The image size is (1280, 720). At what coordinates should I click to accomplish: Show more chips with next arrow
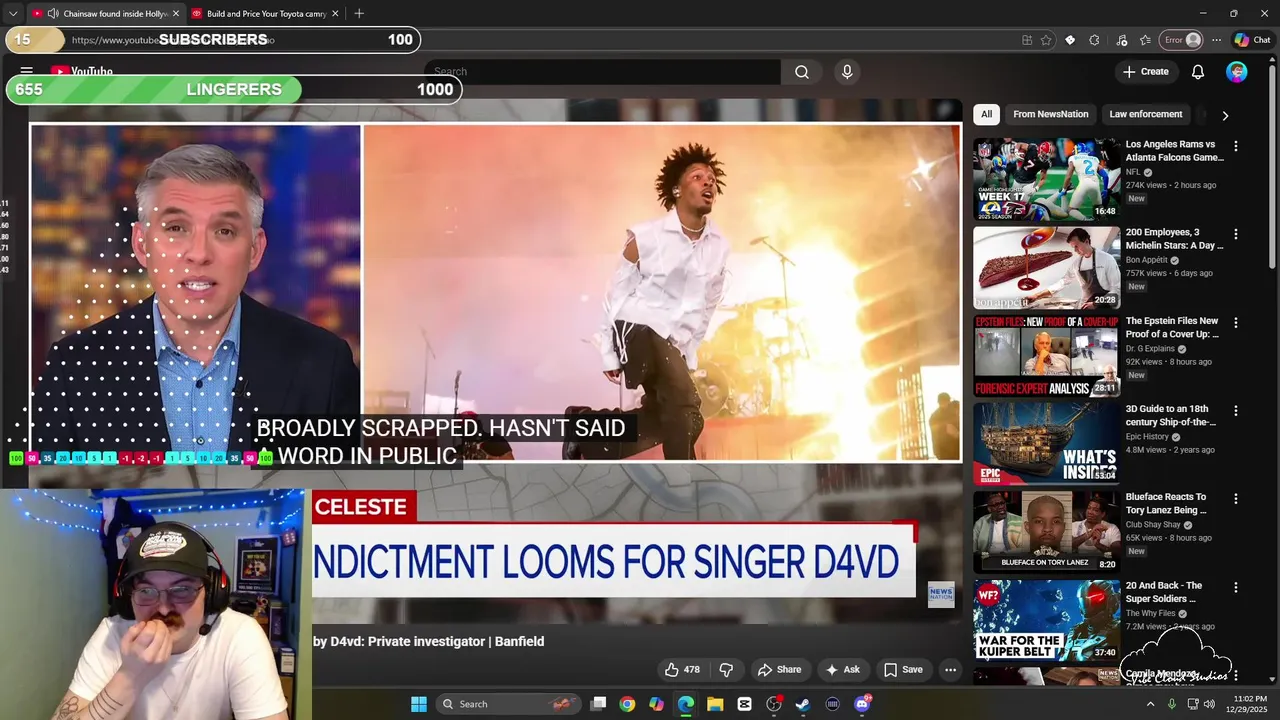[1225, 115]
